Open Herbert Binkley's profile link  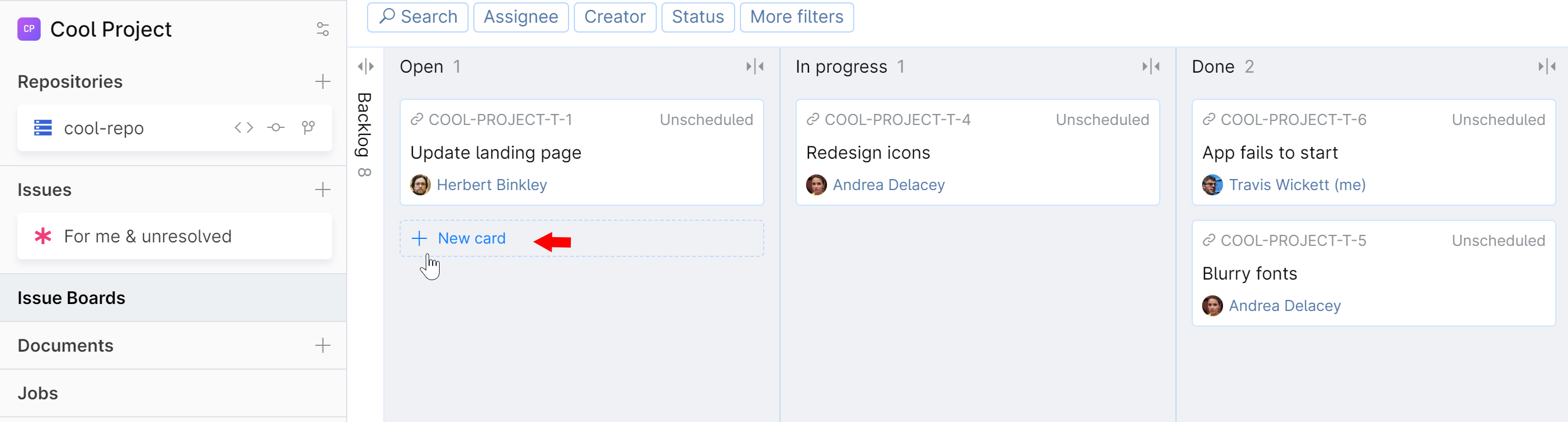tap(491, 184)
